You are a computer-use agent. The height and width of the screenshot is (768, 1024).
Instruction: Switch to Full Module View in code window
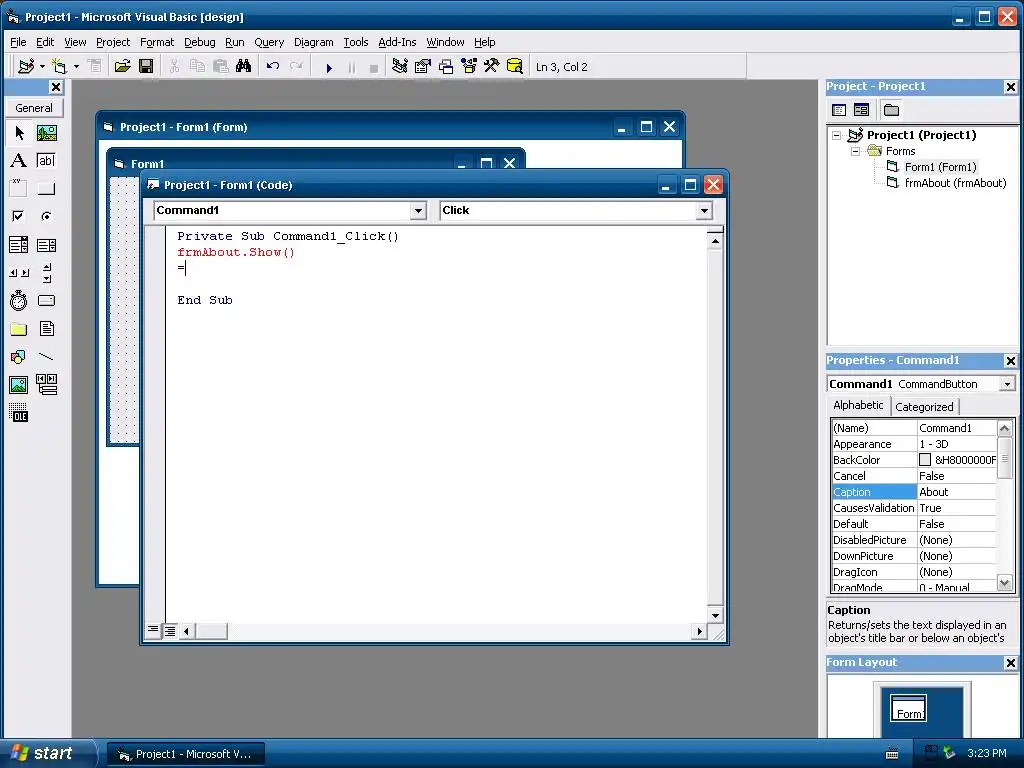pos(170,630)
